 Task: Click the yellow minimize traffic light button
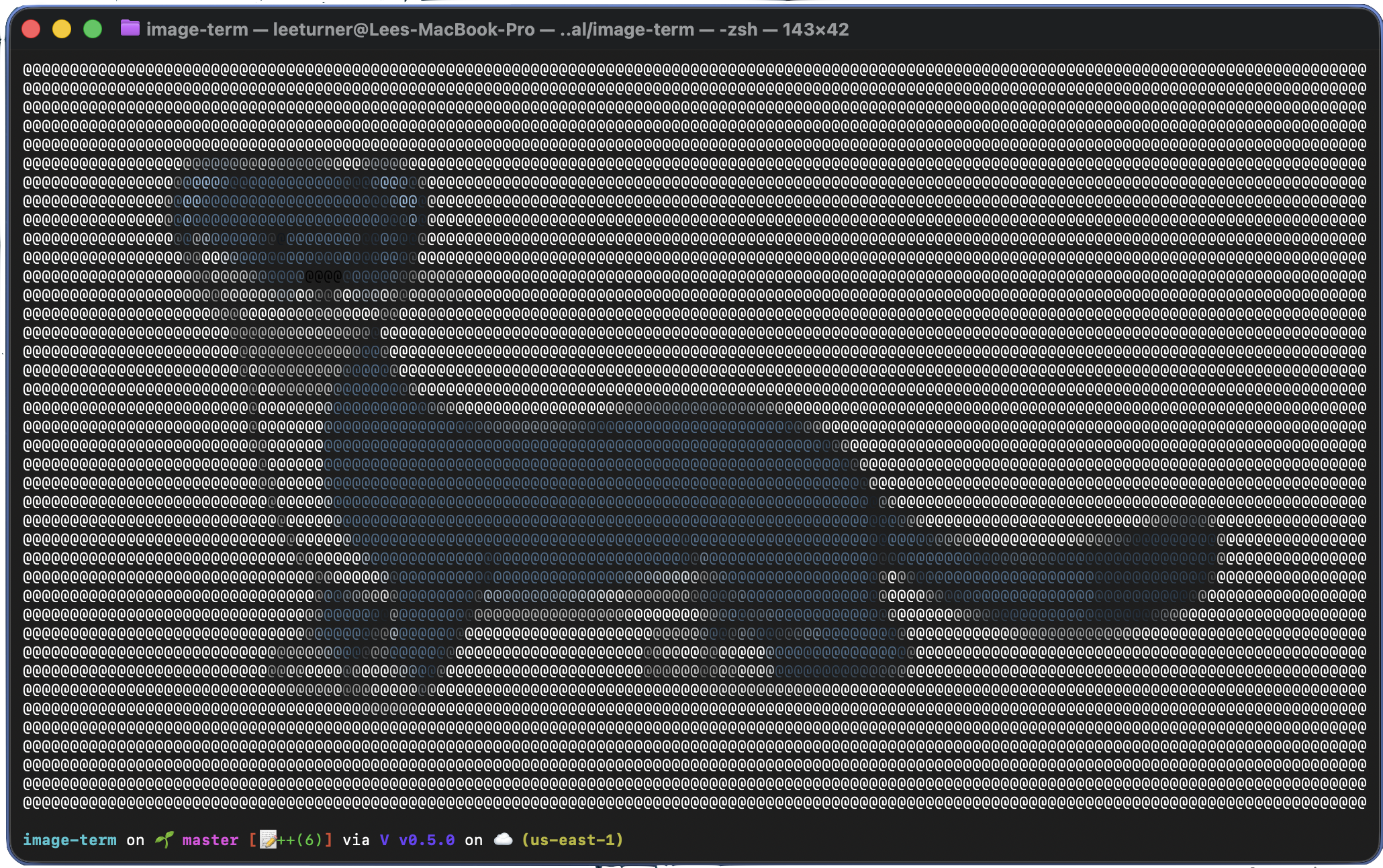(62, 29)
